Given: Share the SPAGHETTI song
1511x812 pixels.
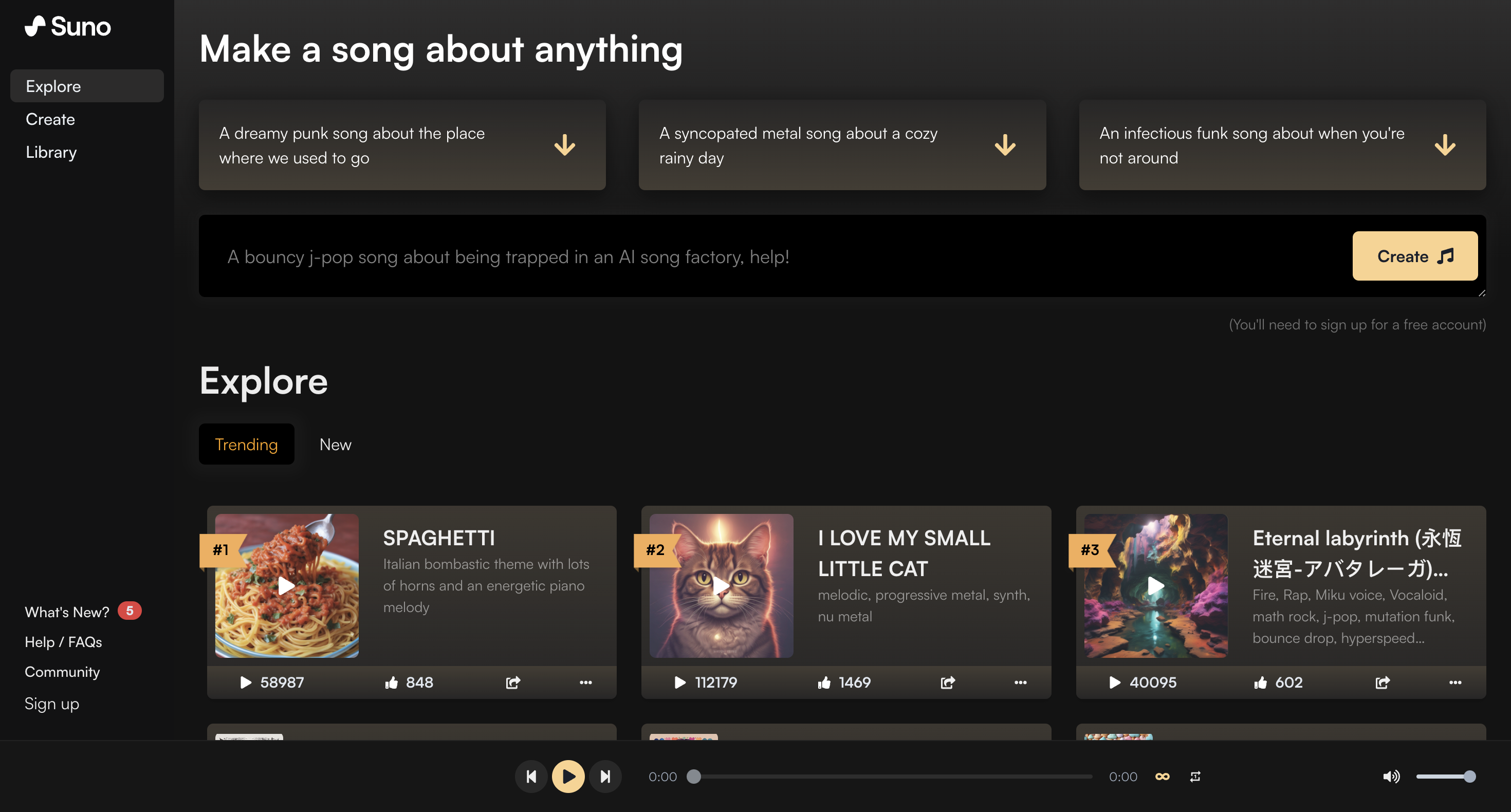Looking at the screenshot, I should coord(513,682).
